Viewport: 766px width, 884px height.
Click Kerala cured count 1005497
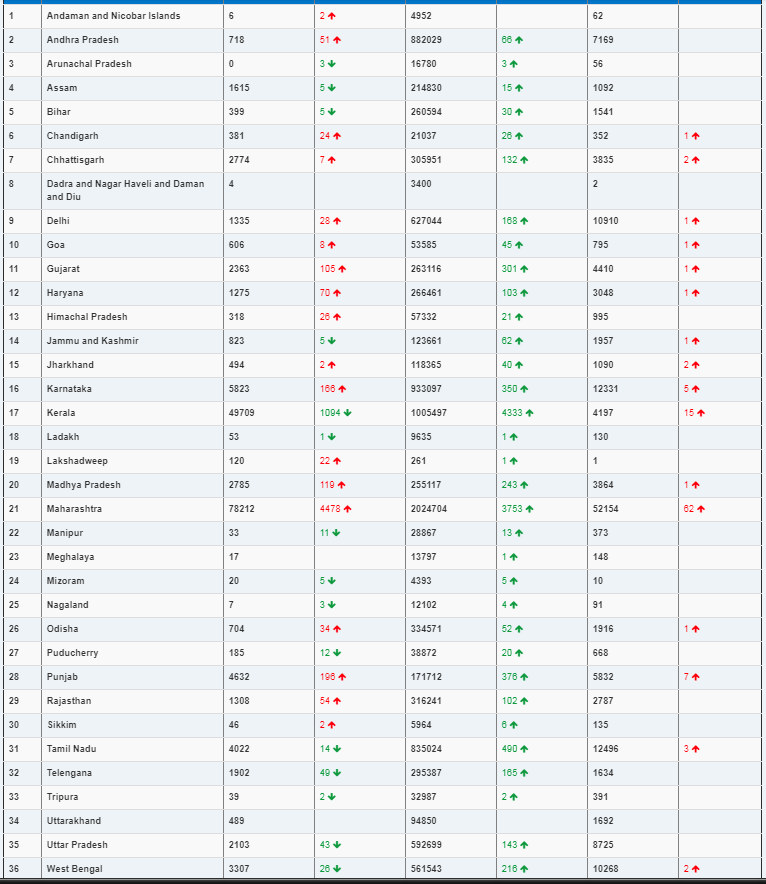[428, 413]
